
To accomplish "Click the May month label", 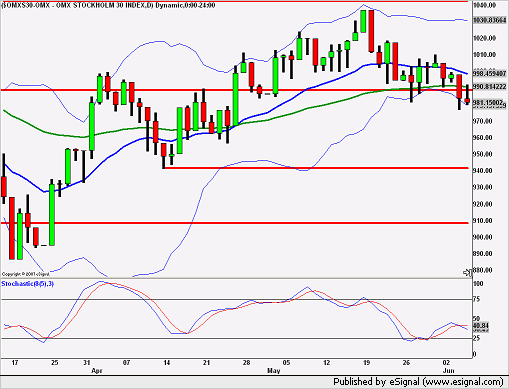I will tap(274, 371).
